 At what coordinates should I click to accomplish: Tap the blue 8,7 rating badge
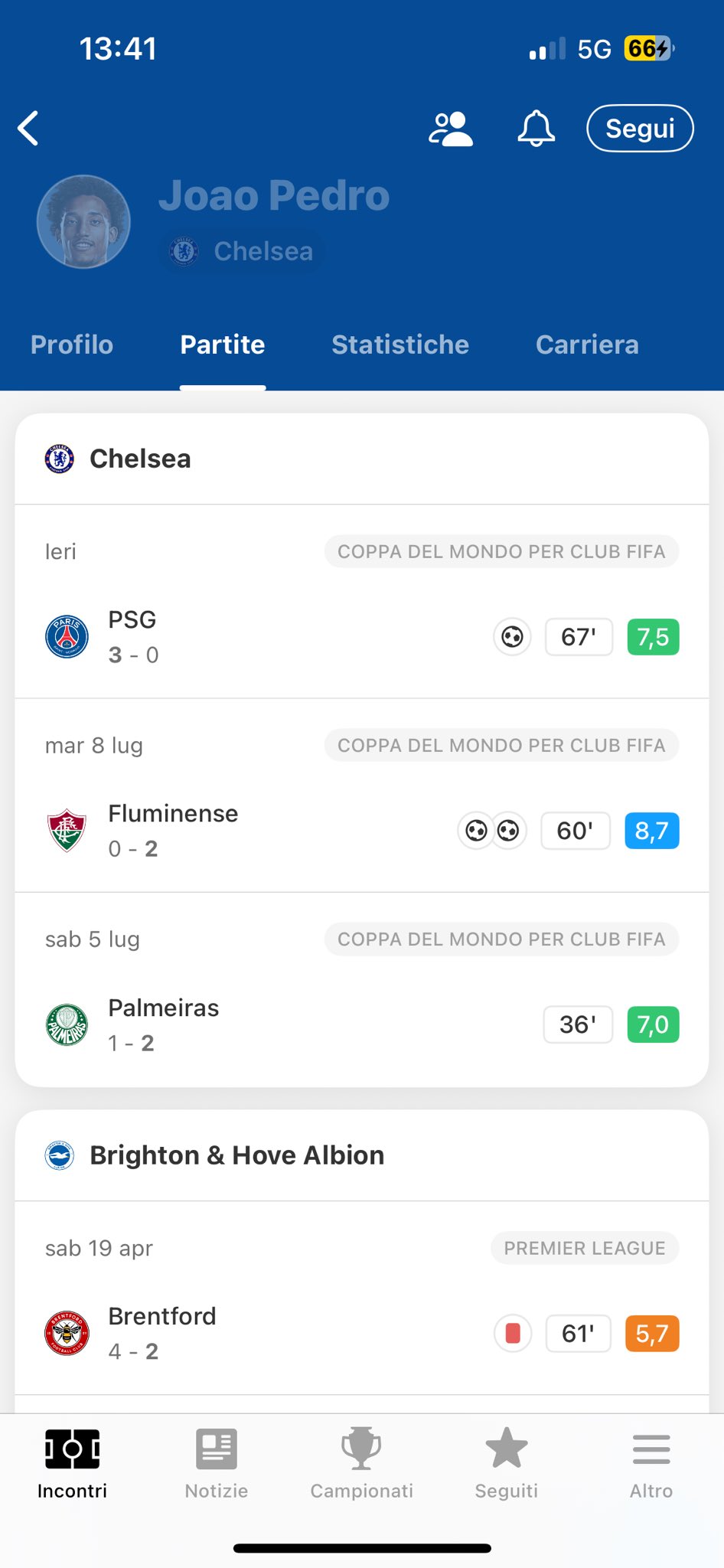[x=651, y=831]
